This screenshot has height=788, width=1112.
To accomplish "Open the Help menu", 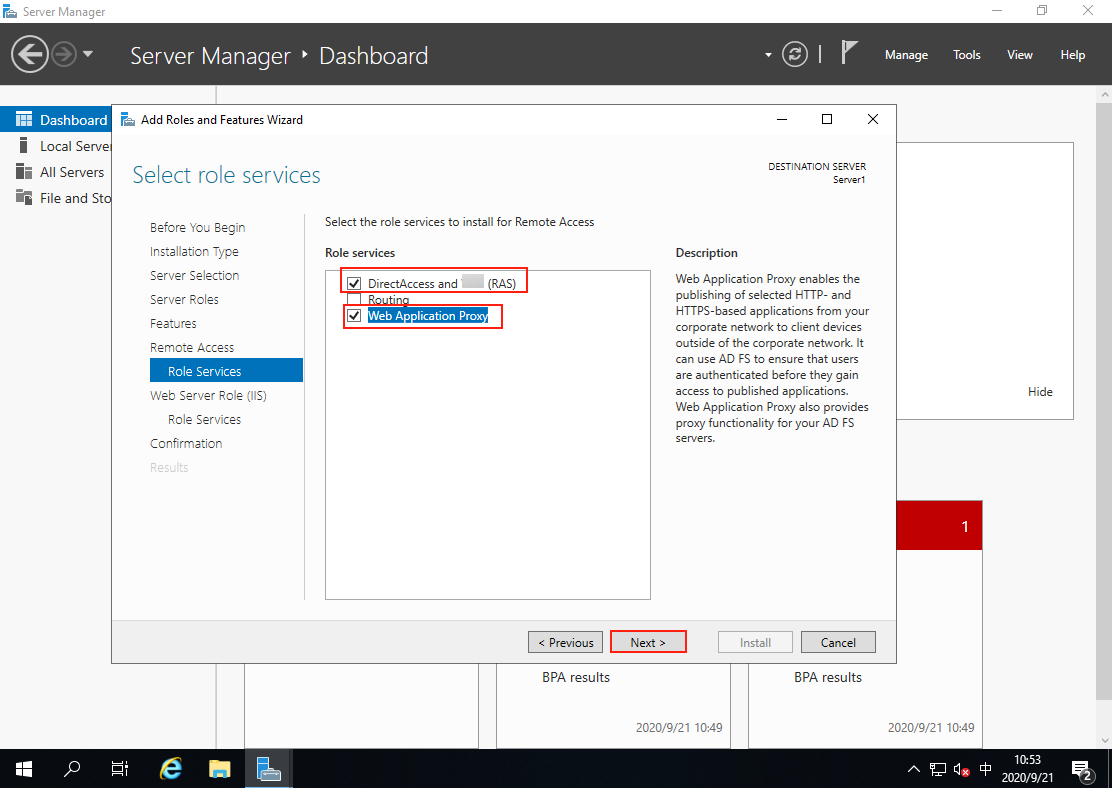I will click(1072, 55).
